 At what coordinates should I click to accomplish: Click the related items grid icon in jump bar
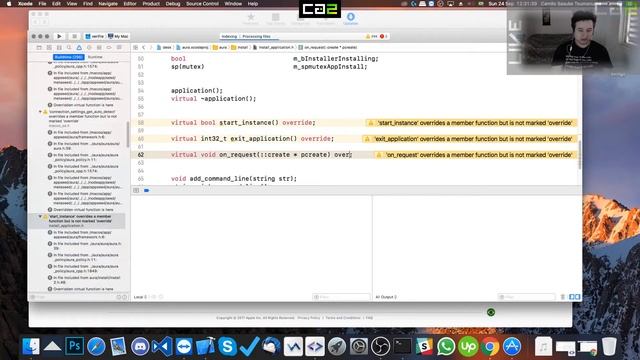tap(136, 48)
